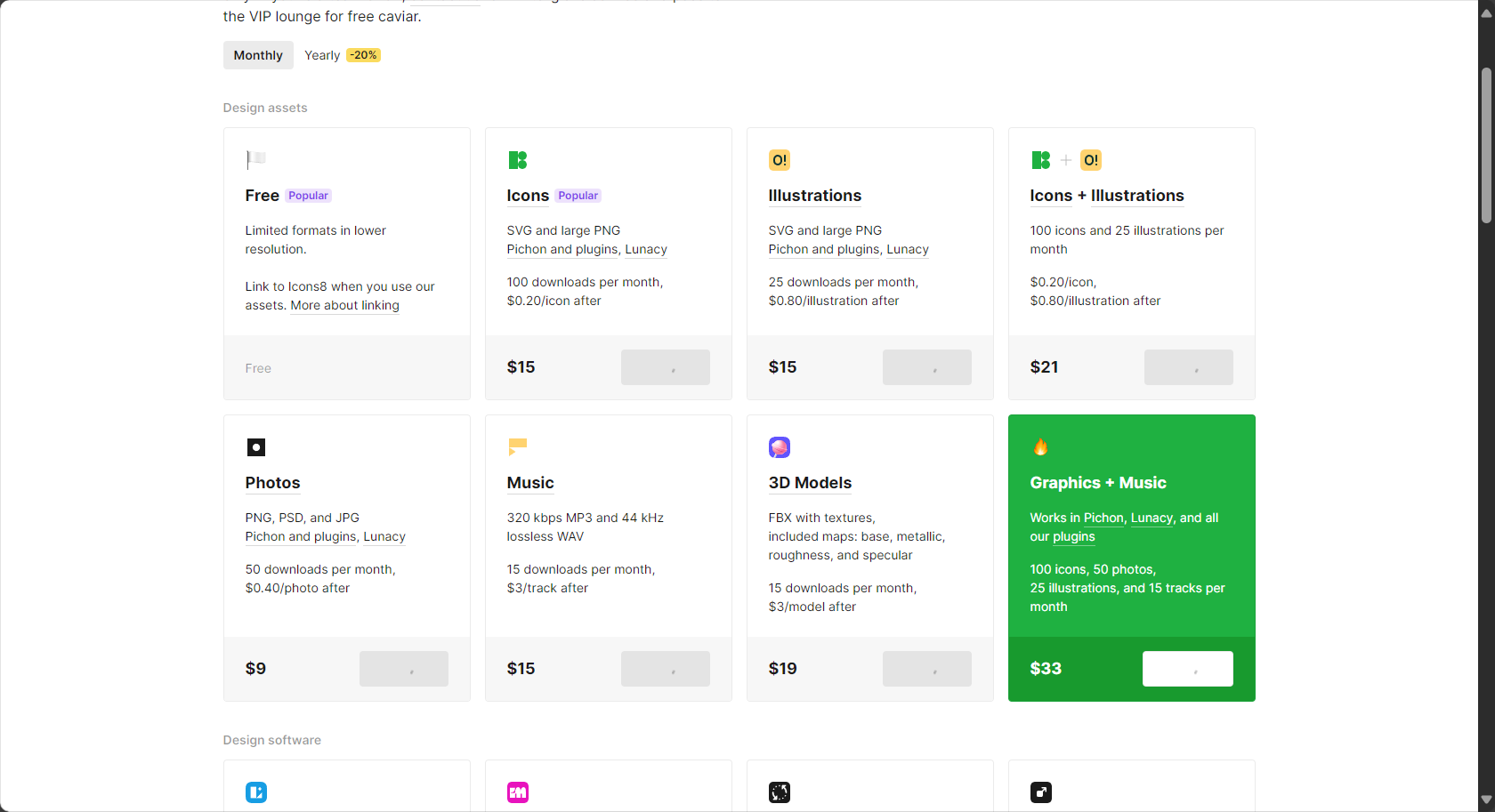Open Icons link in Icons + Illustrations title
1495x812 pixels.
1051,196
